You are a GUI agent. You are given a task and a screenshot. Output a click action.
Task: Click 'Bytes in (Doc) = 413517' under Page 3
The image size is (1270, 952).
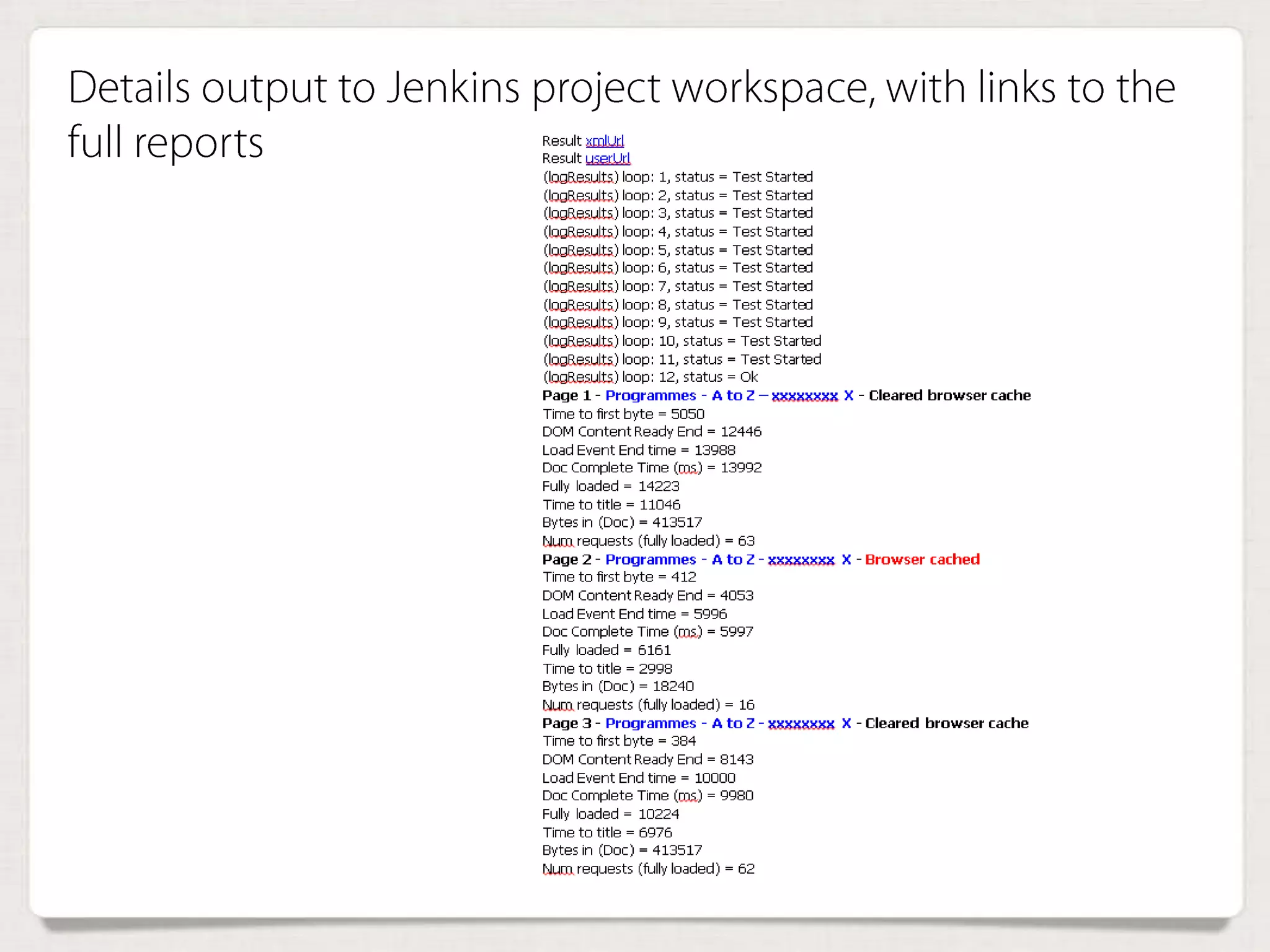[622, 850]
